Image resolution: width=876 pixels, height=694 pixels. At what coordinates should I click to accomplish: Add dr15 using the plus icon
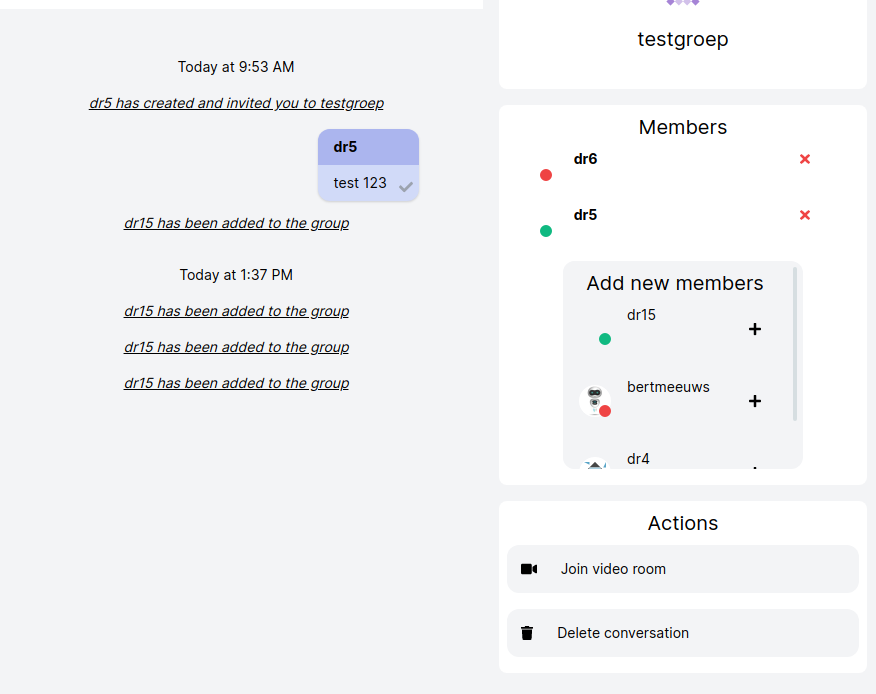coord(754,328)
